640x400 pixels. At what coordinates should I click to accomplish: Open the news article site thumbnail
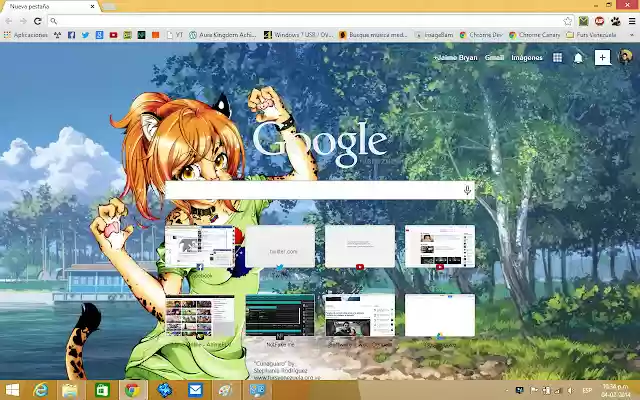click(360, 316)
